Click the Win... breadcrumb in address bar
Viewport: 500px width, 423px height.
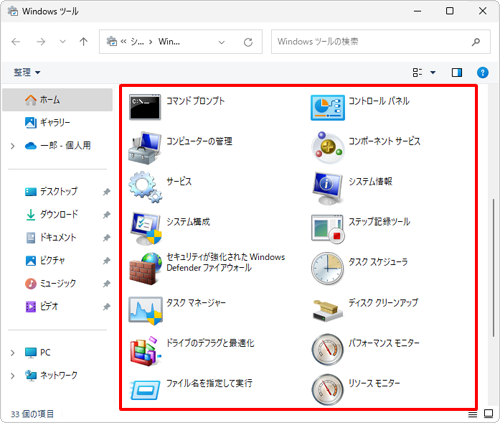coord(169,42)
